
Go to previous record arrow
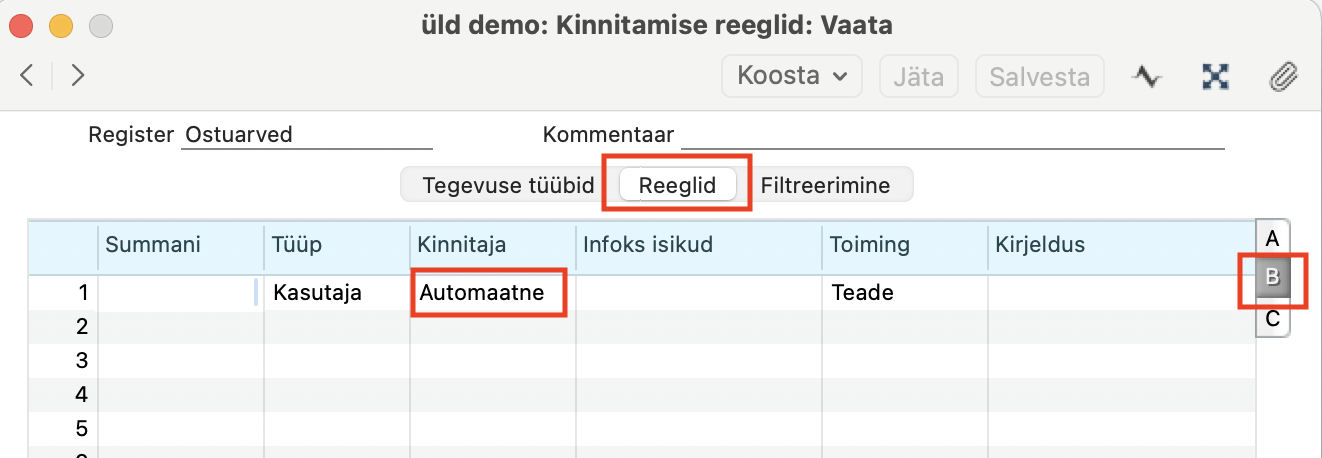[28, 75]
